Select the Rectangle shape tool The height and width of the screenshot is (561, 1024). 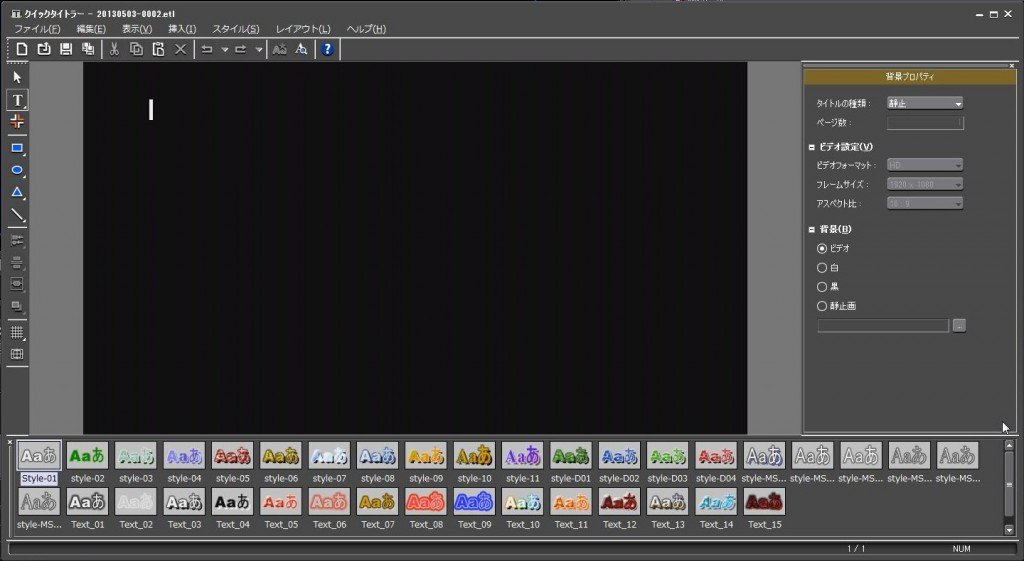coord(18,149)
